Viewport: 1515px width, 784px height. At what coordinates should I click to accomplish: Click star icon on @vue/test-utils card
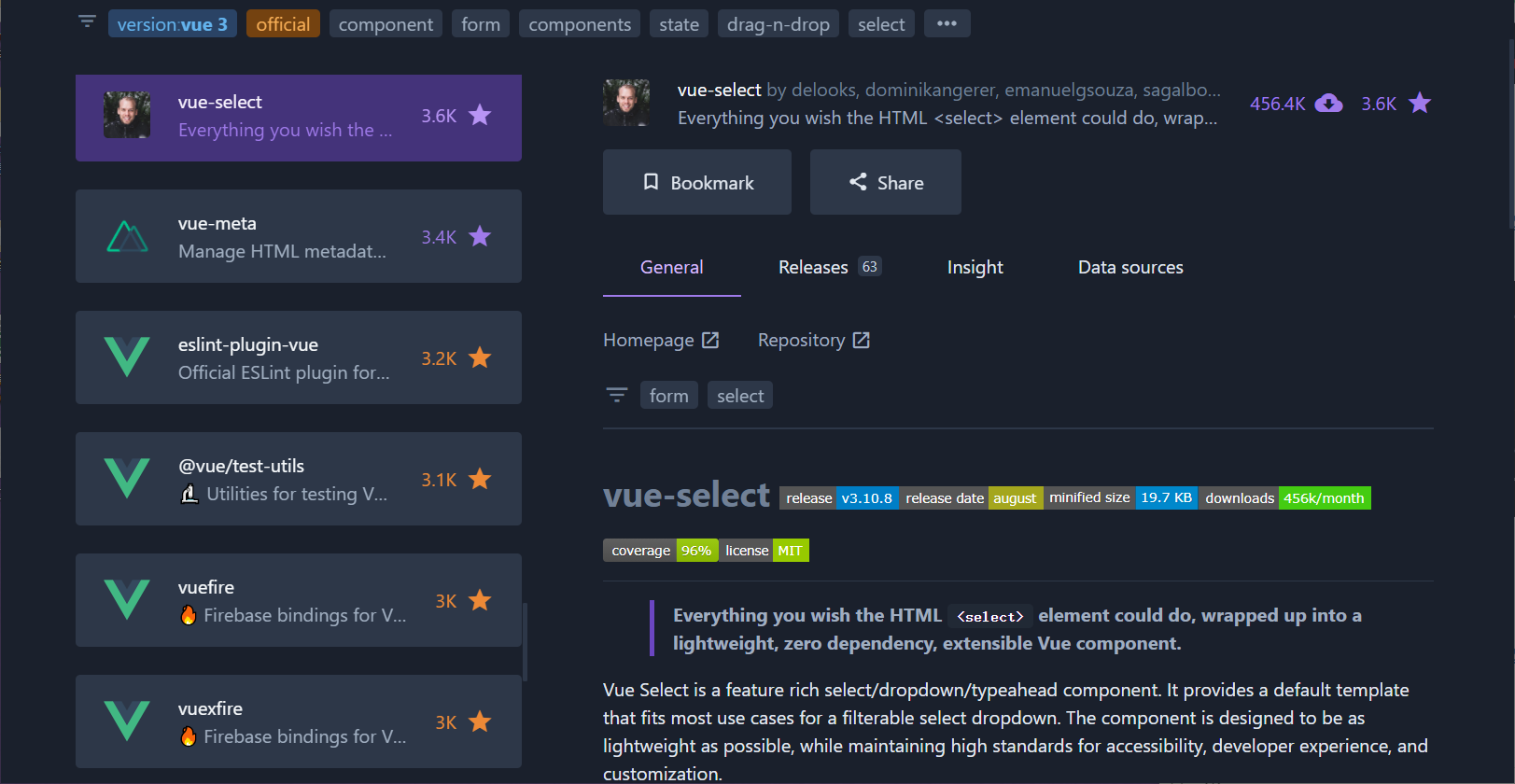[x=480, y=479]
